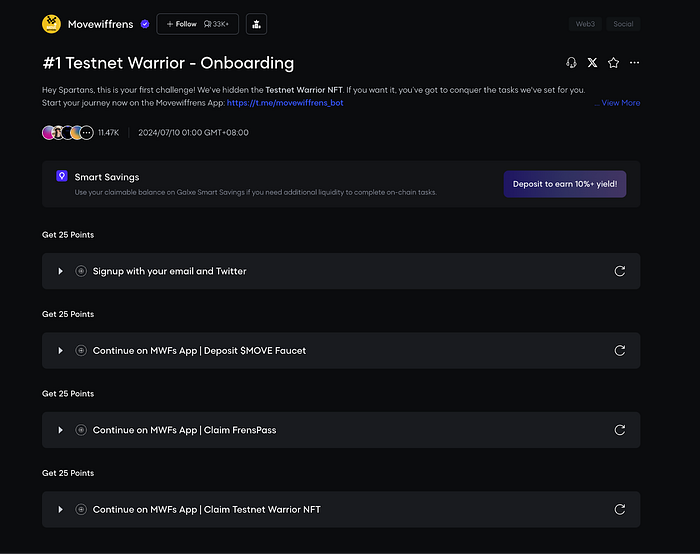700x554 pixels.
Task: Expand Deposit $MOVE Faucet task
Action: pos(60,350)
